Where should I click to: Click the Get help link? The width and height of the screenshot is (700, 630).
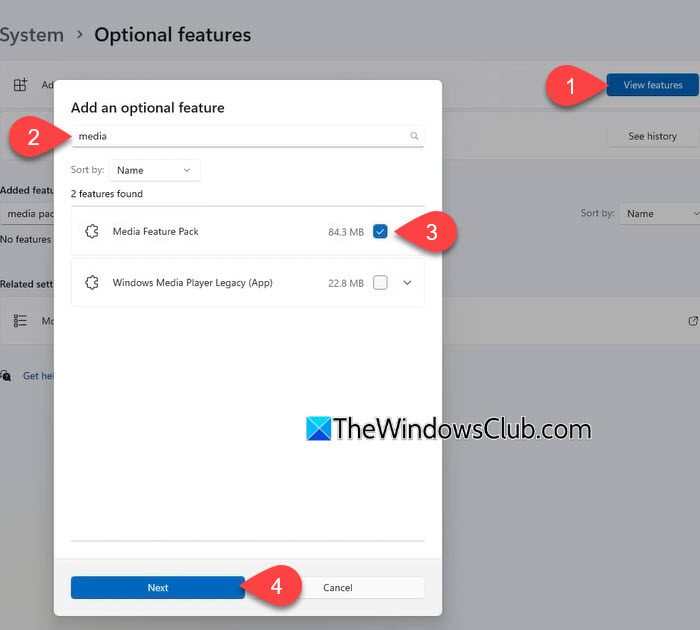(x=38, y=376)
